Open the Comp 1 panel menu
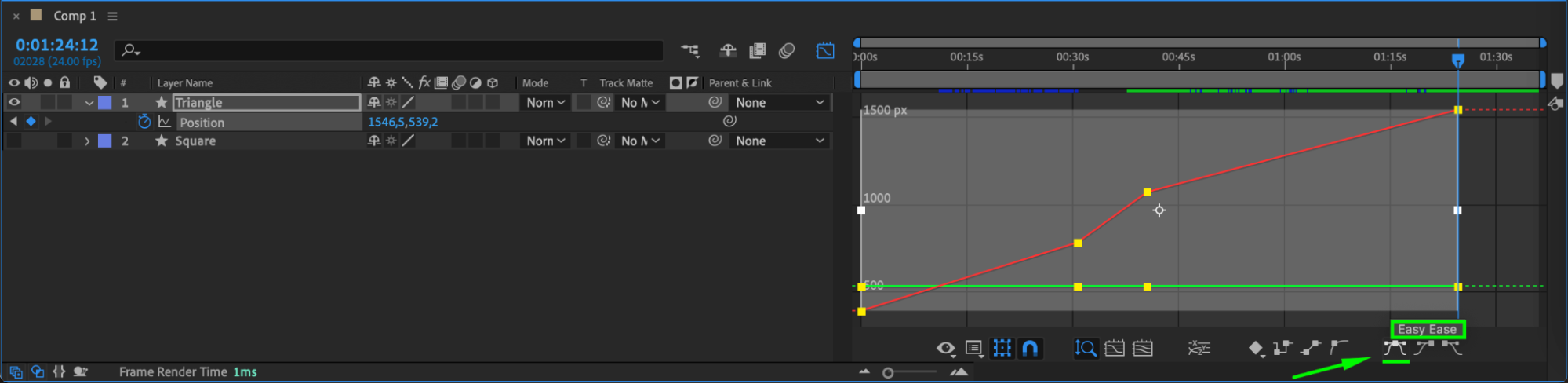Screen dimensions: 1568x384 [112, 16]
